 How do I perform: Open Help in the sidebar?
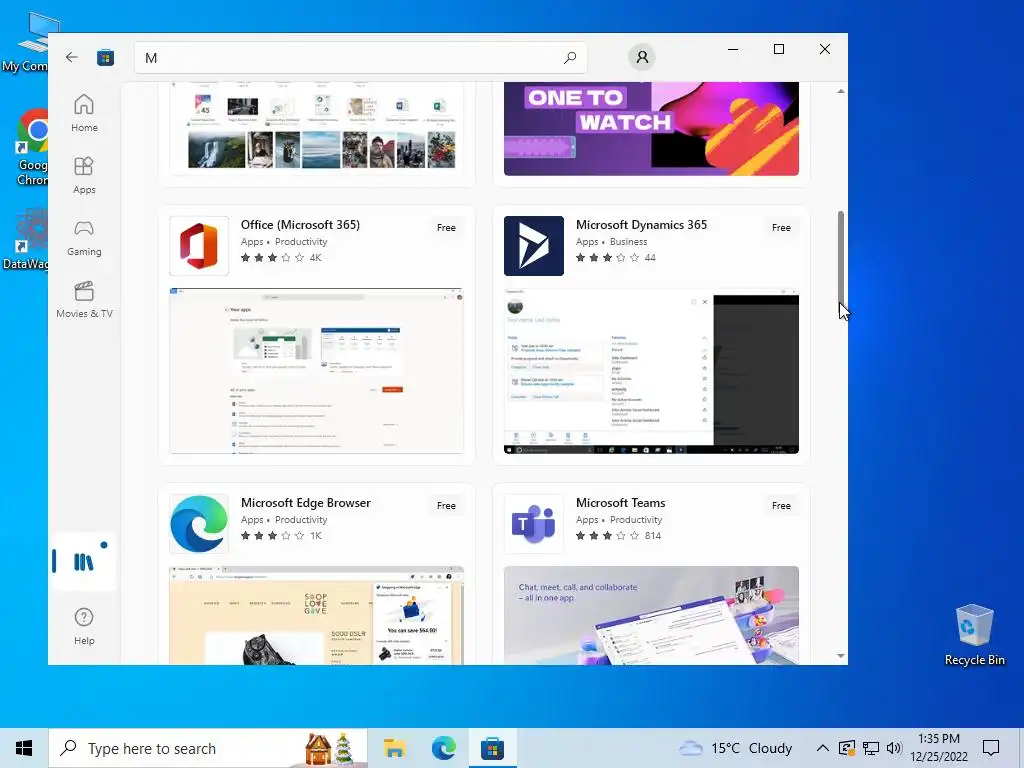click(84, 626)
